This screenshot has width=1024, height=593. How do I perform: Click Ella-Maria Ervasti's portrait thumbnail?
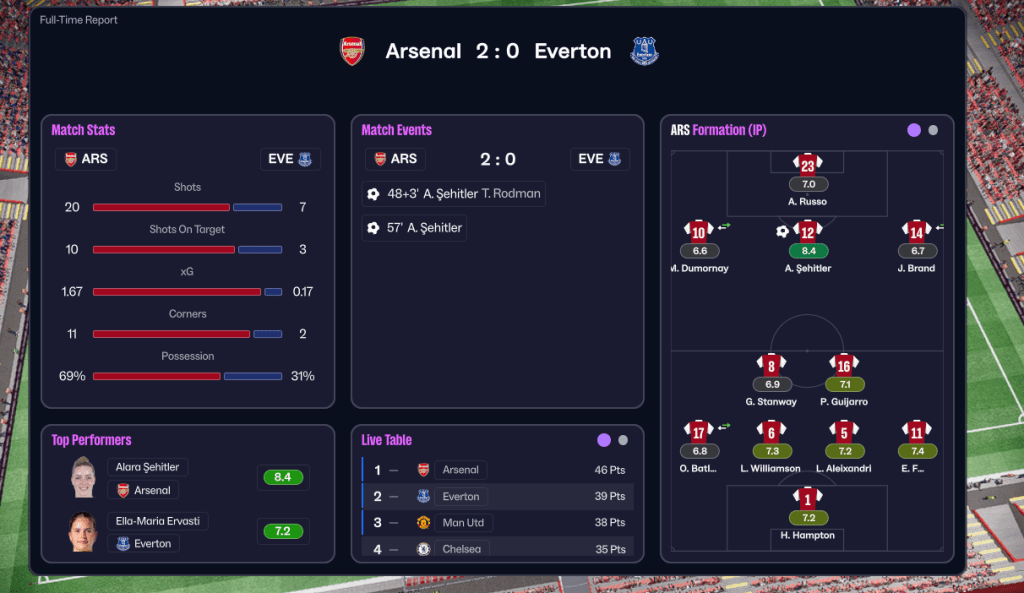[82, 532]
